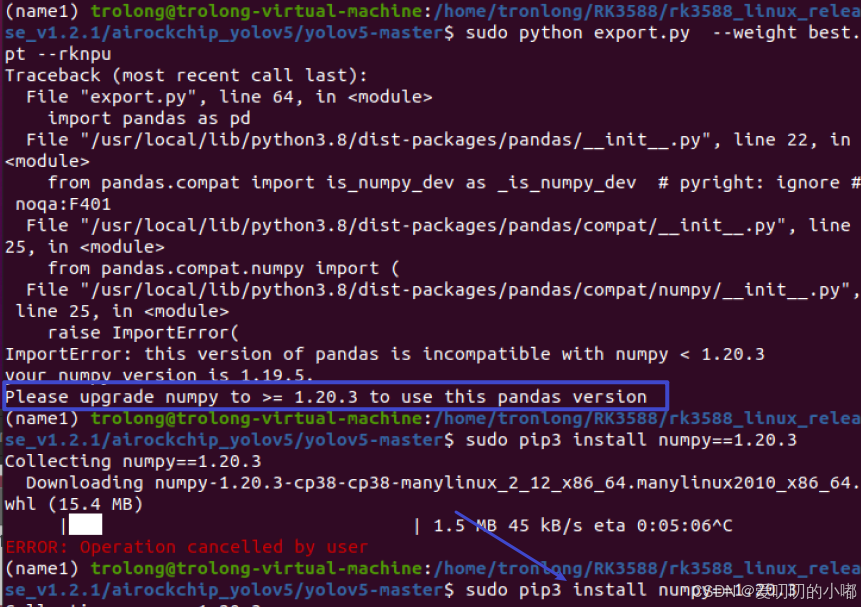Click the 'Traceback (most recent call last):' line
Image resolution: width=861 pixels, height=607 pixels.
pos(186,75)
